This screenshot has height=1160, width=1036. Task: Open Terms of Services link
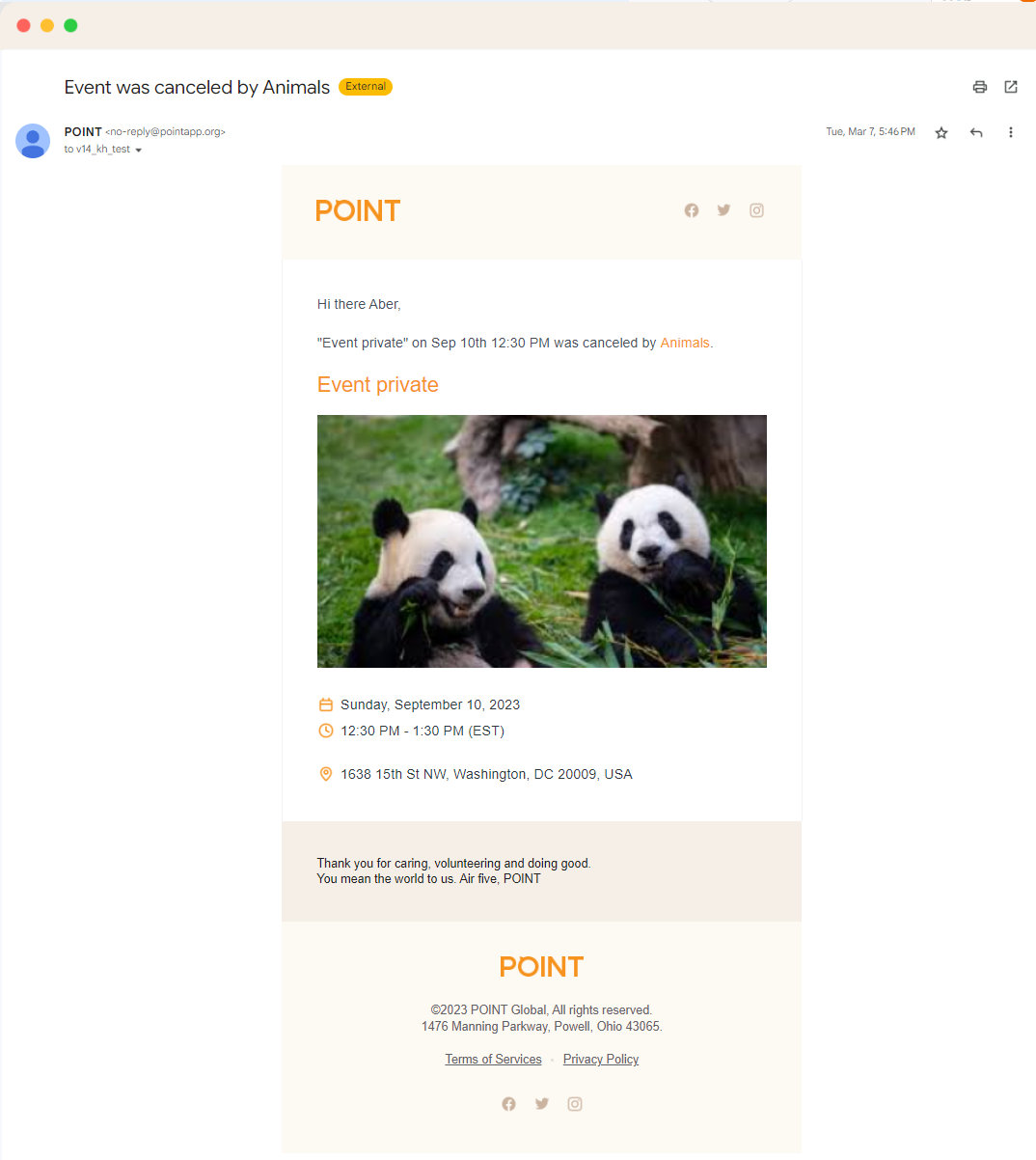(x=493, y=1060)
